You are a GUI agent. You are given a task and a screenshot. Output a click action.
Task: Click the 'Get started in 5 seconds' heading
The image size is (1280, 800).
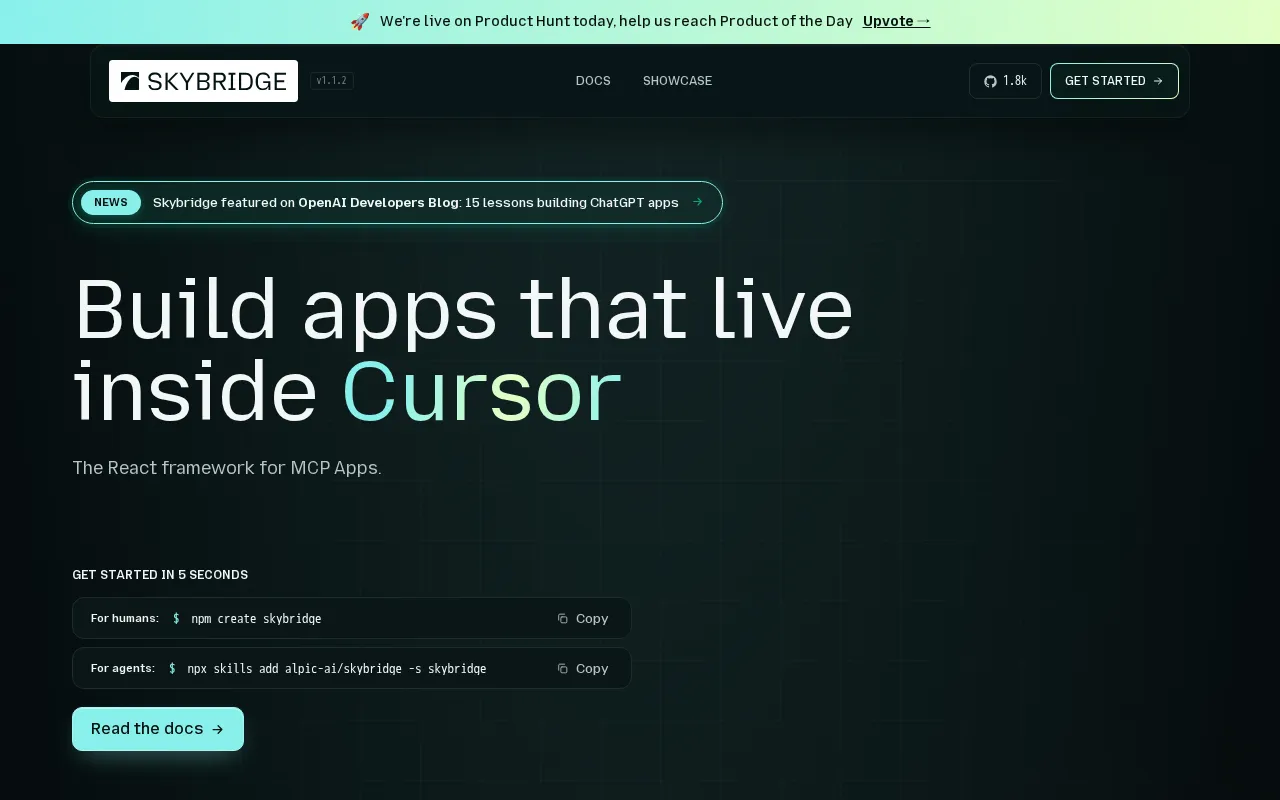pyautogui.click(x=160, y=575)
